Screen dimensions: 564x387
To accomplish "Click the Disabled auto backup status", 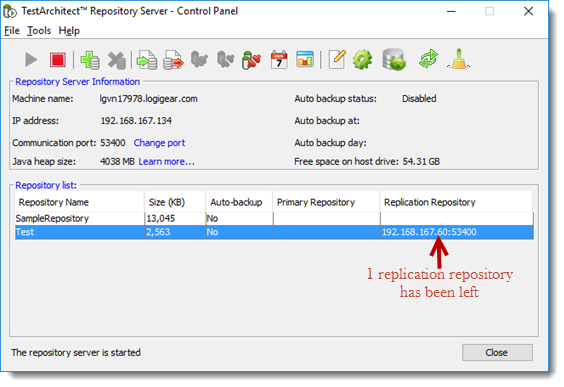I will 419,99.
